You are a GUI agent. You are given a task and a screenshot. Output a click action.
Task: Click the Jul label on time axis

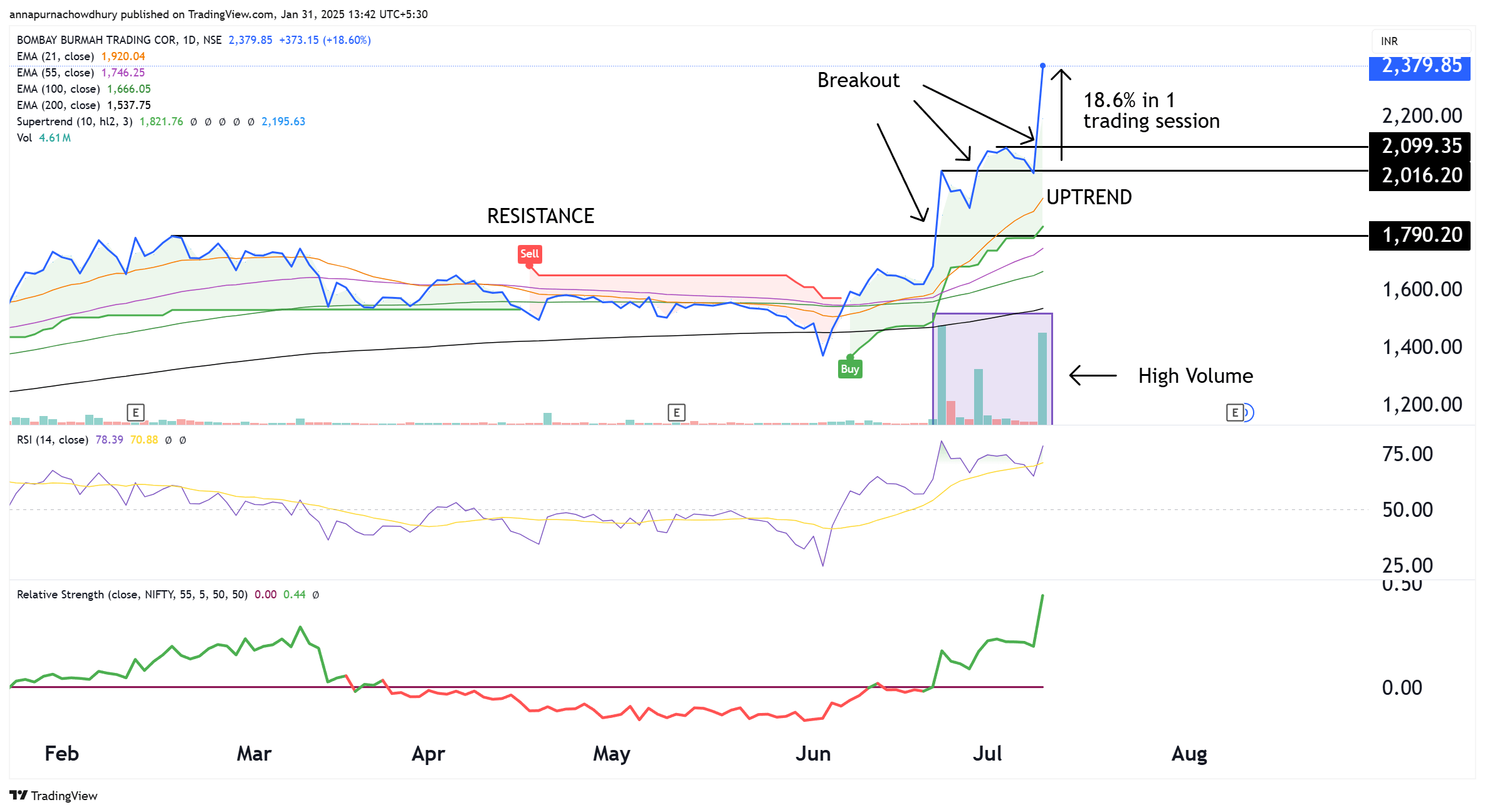pos(987,753)
